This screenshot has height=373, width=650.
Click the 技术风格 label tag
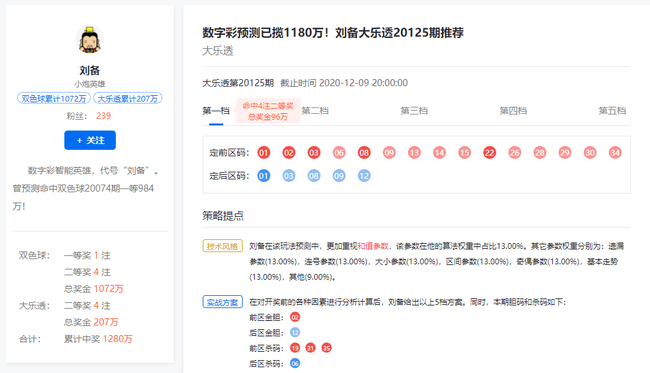click(223, 246)
